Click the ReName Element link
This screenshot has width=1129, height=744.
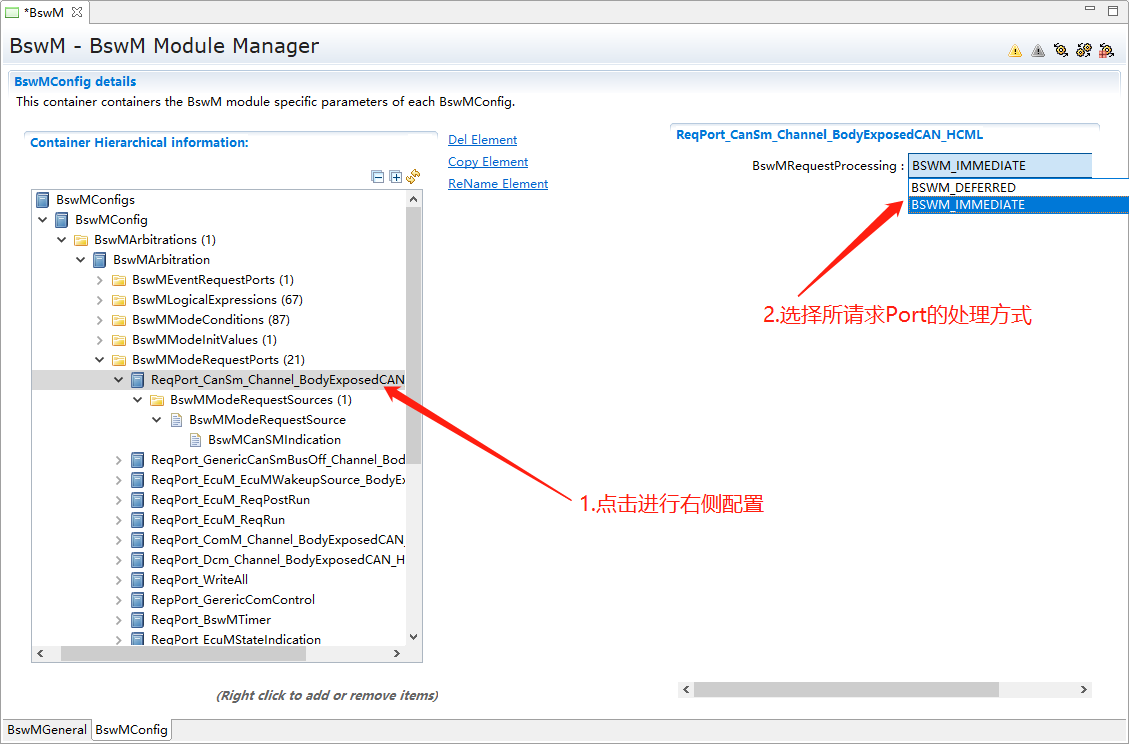[497, 184]
